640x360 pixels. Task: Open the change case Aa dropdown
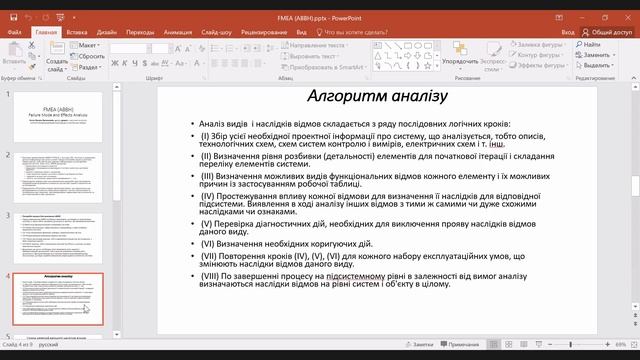coord(180,63)
